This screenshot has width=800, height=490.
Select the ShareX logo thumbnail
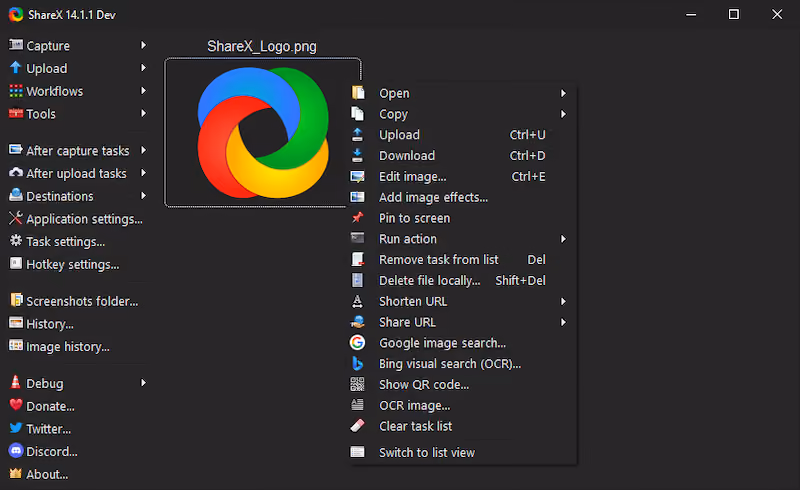263,133
